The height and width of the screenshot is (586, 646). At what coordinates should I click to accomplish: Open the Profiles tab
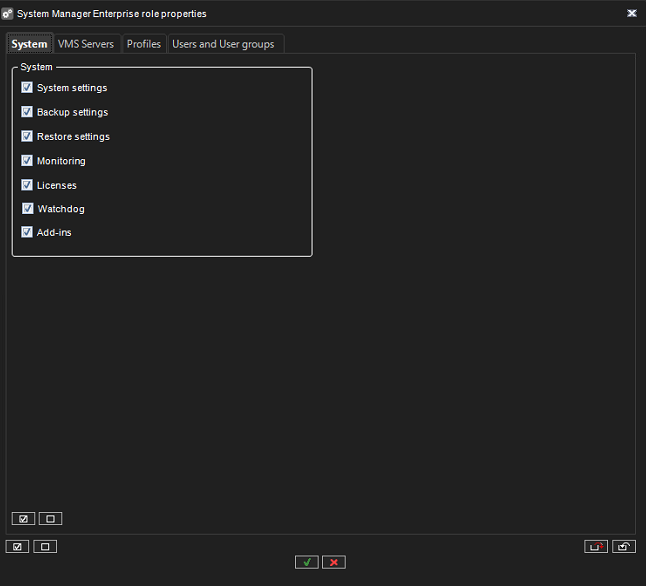[144, 44]
